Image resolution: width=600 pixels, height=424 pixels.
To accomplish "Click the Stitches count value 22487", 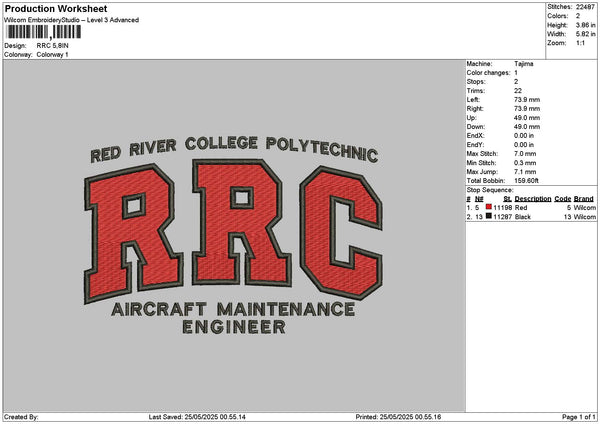I will 583,7.
